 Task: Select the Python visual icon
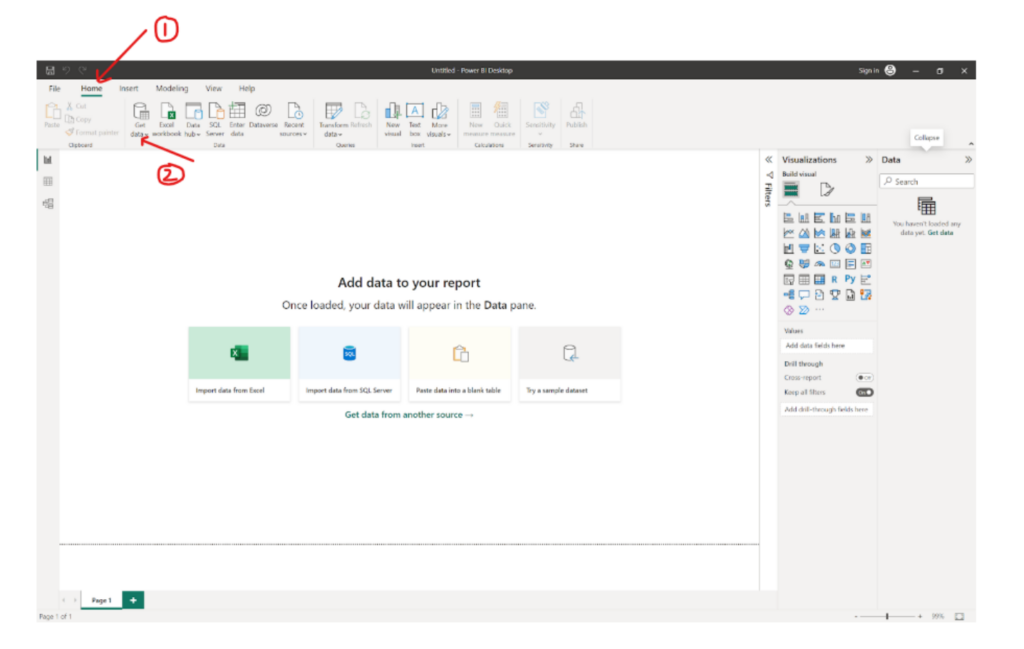click(848, 279)
